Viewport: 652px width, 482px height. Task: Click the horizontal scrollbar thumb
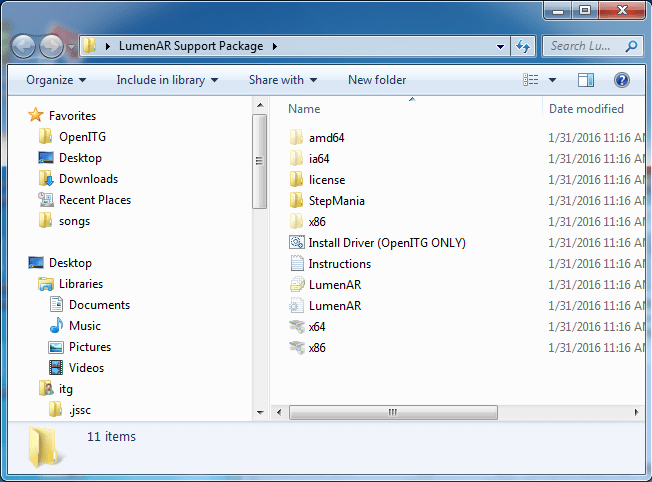(393, 412)
